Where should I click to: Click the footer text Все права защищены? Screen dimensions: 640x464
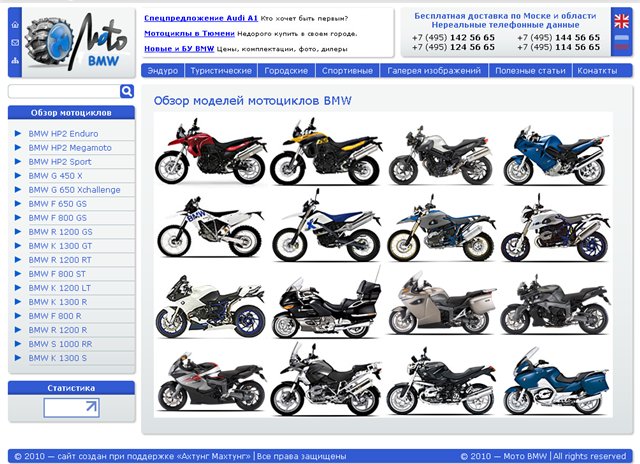[302, 456]
